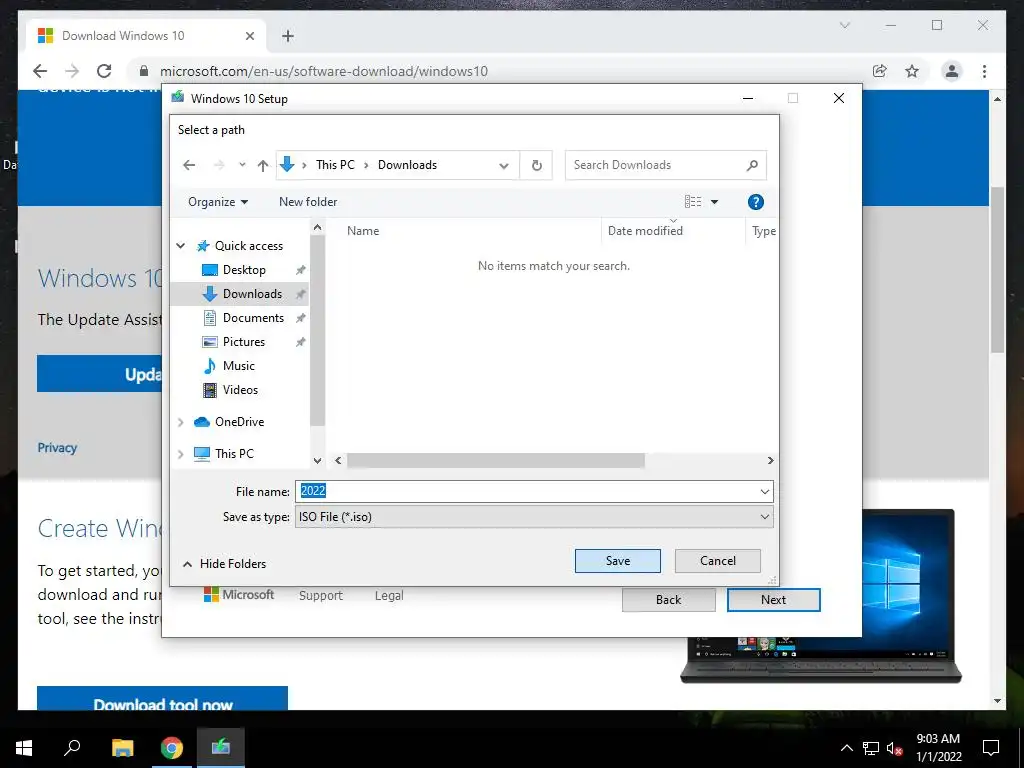Go up one folder level arrow

pyautogui.click(x=263, y=165)
